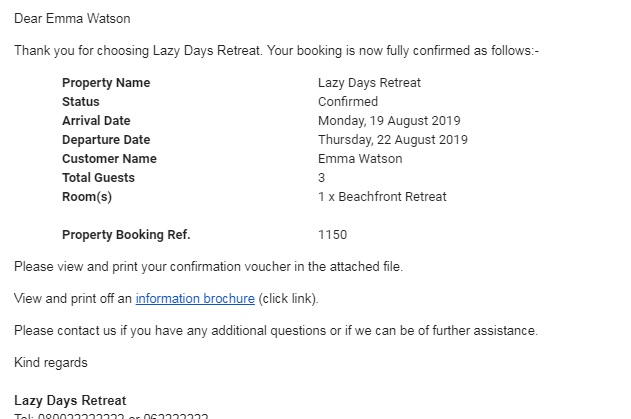
Task: Click the 'Room(s)' label
Action: coord(87,196)
